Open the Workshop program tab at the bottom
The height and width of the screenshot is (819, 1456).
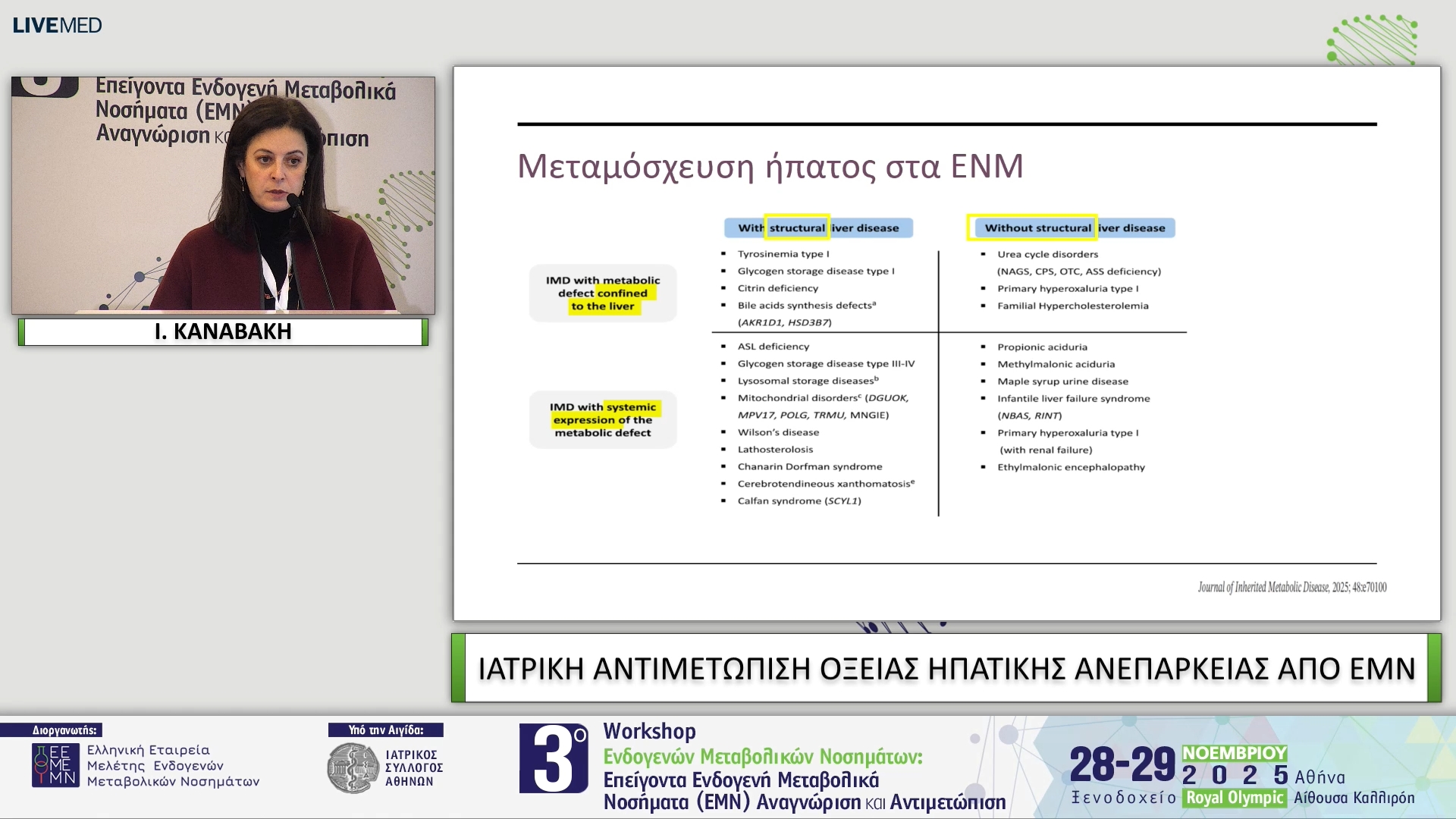pyautogui.click(x=648, y=732)
